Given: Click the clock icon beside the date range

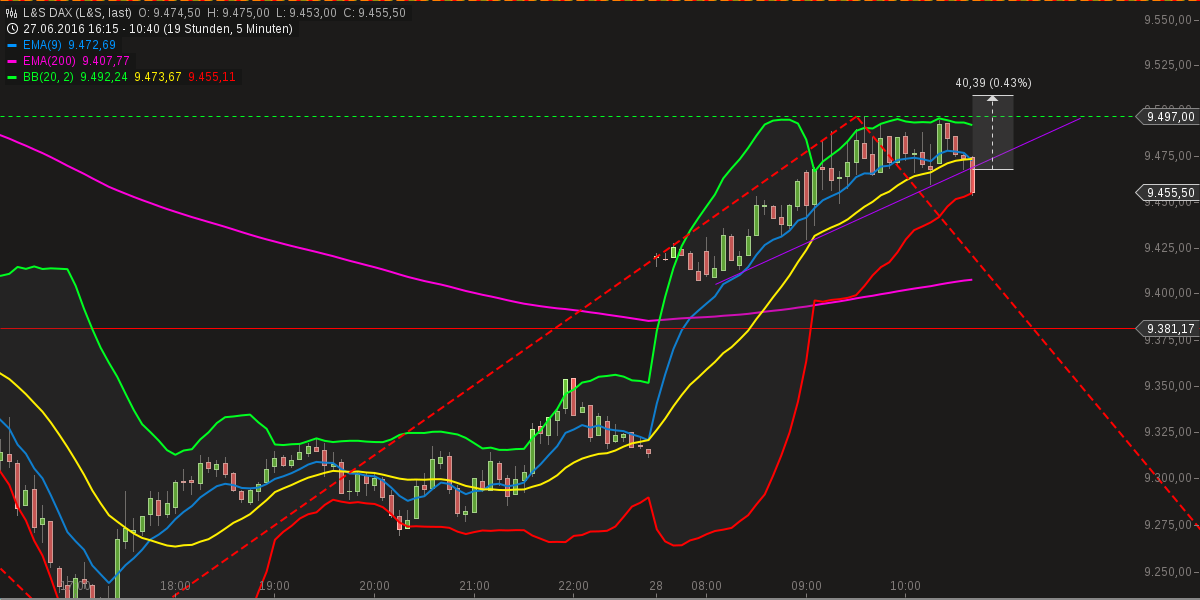Looking at the screenshot, I should [x=12, y=29].
